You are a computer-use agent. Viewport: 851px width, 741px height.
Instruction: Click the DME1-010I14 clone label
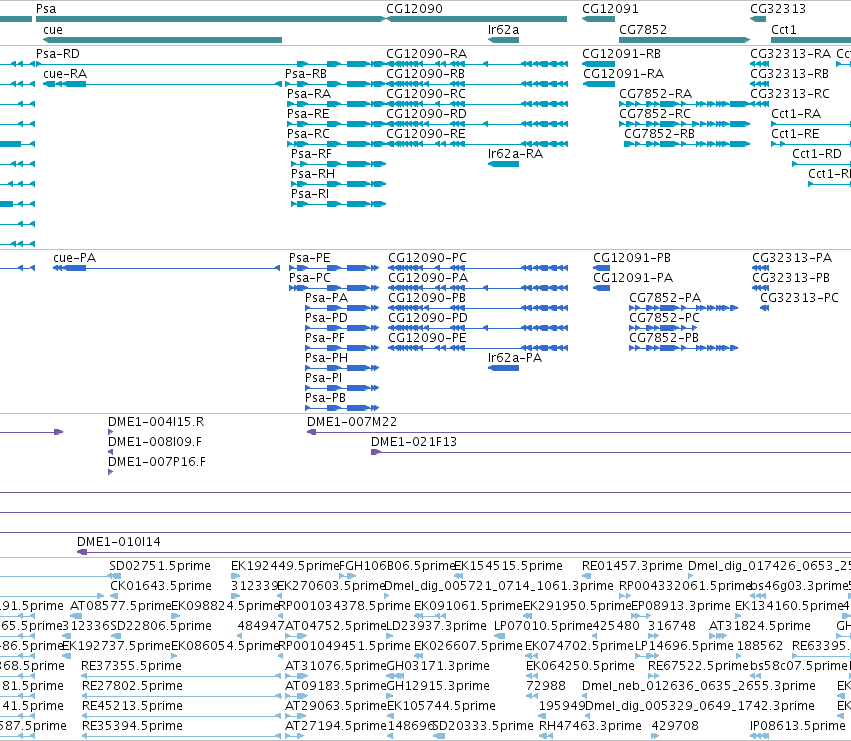point(118,542)
